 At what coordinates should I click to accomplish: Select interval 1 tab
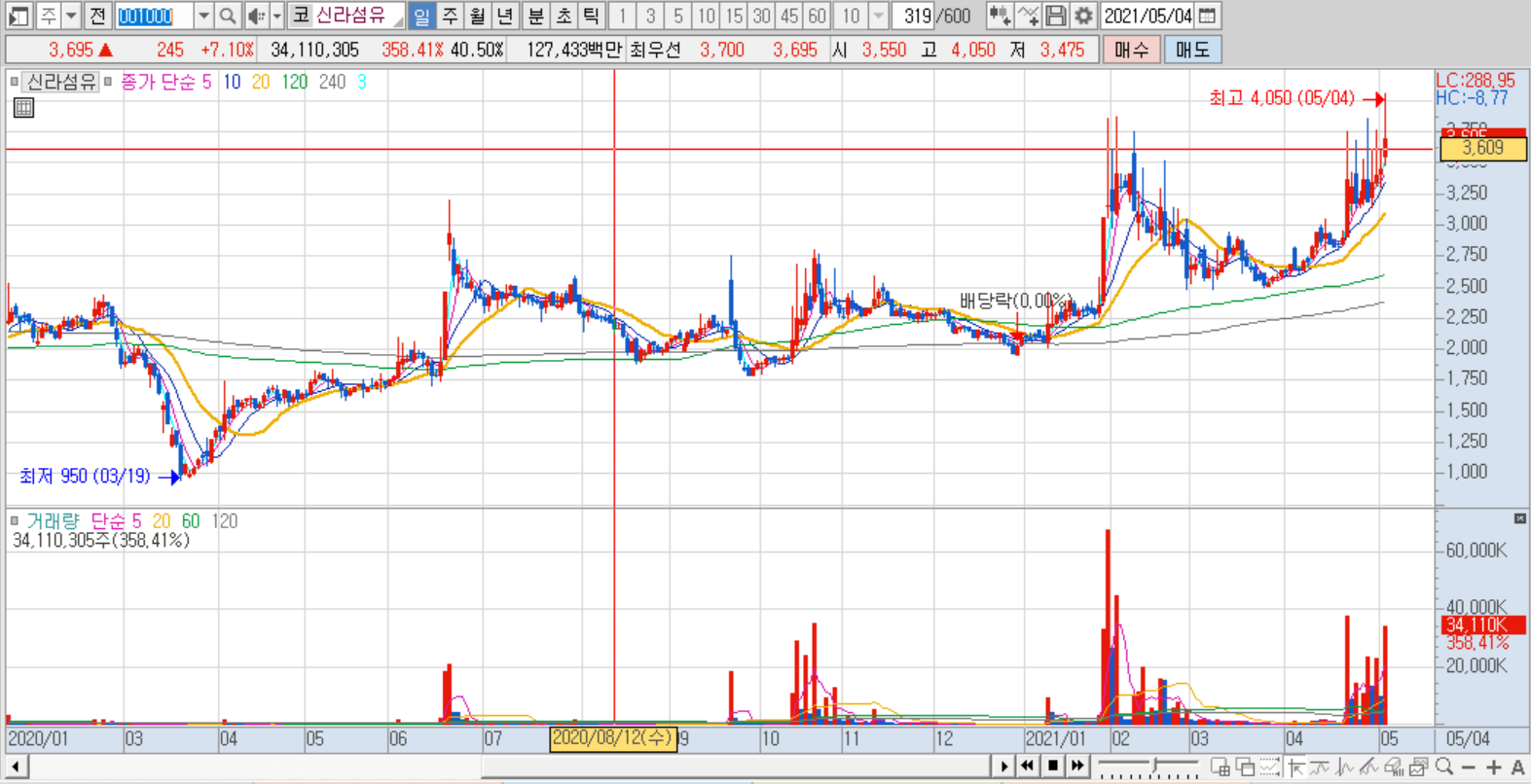tap(623, 16)
